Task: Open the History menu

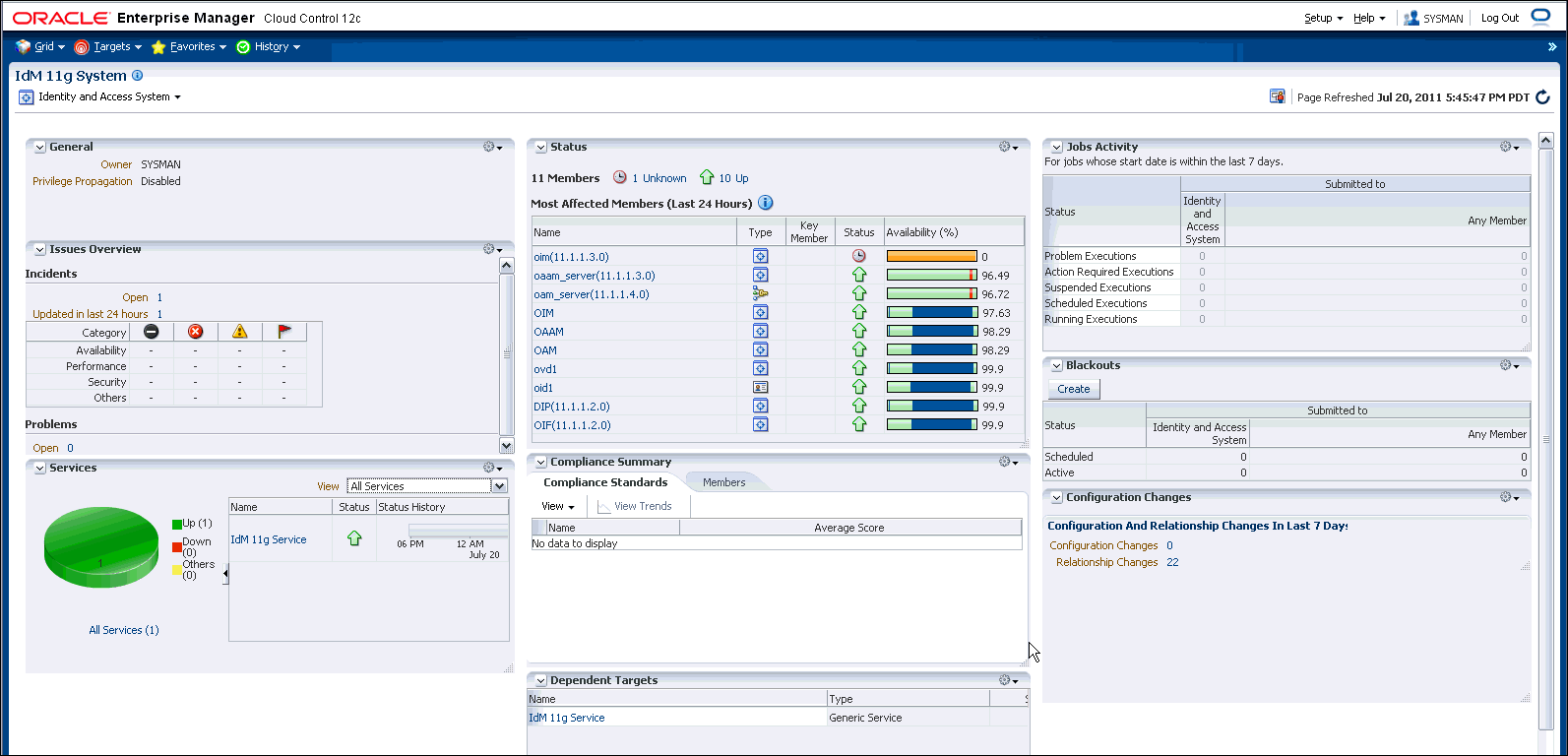Action: pyautogui.click(x=269, y=46)
